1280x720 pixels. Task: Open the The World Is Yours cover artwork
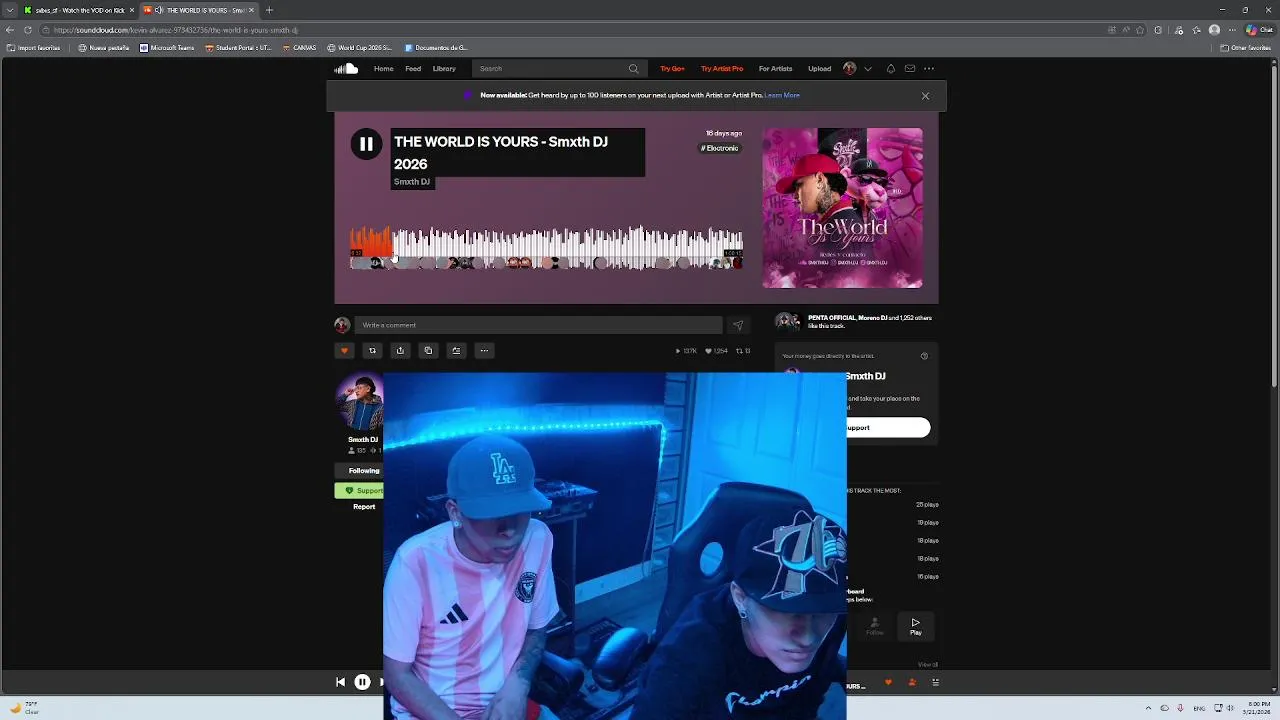(842, 208)
